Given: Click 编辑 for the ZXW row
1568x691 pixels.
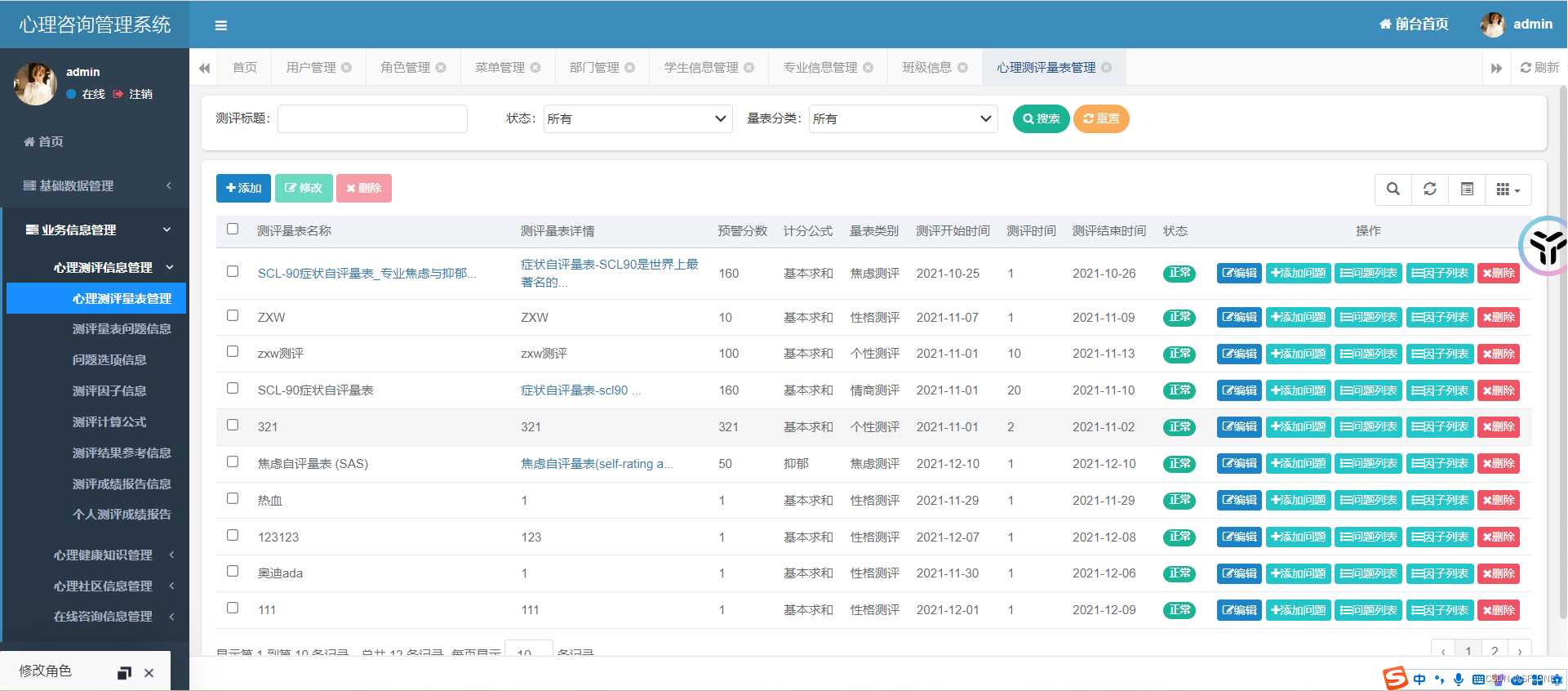Looking at the screenshot, I should point(1239,317).
